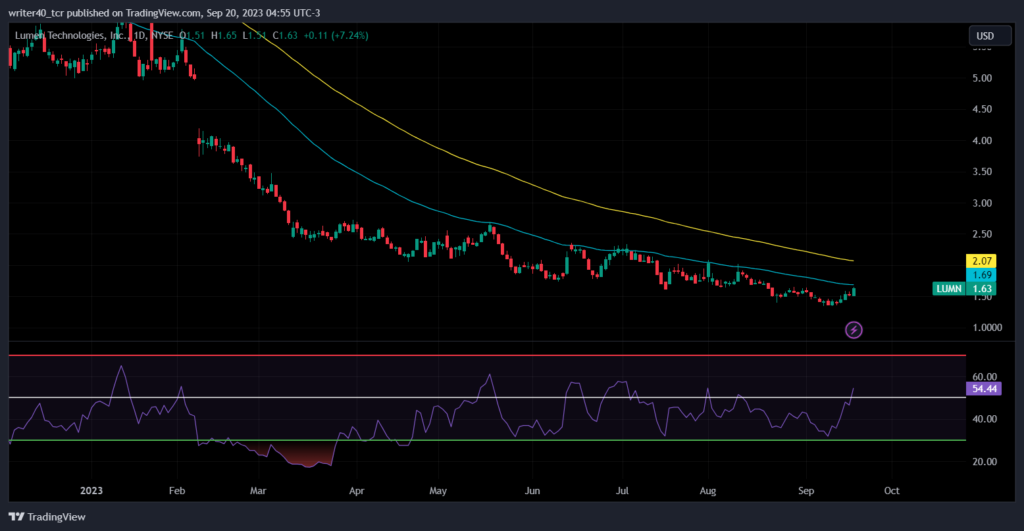Click the 1.0000 price scale label

point(987,327)
